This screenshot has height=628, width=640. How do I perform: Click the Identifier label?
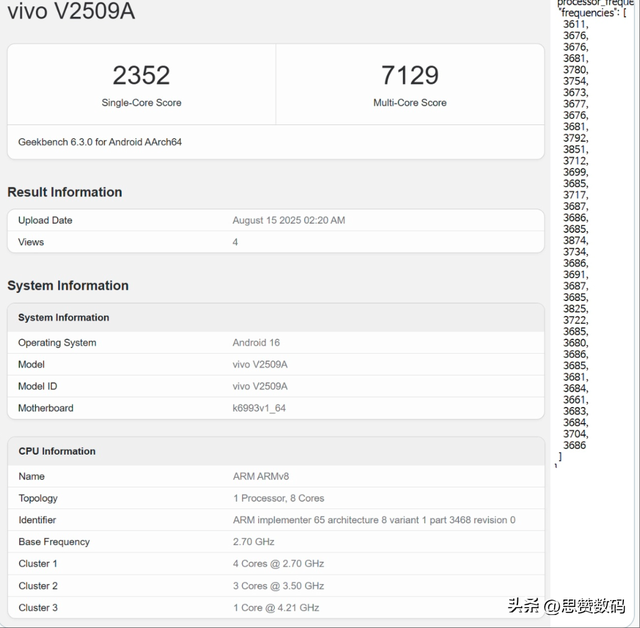pyautogui.click(x=37, y=520)
